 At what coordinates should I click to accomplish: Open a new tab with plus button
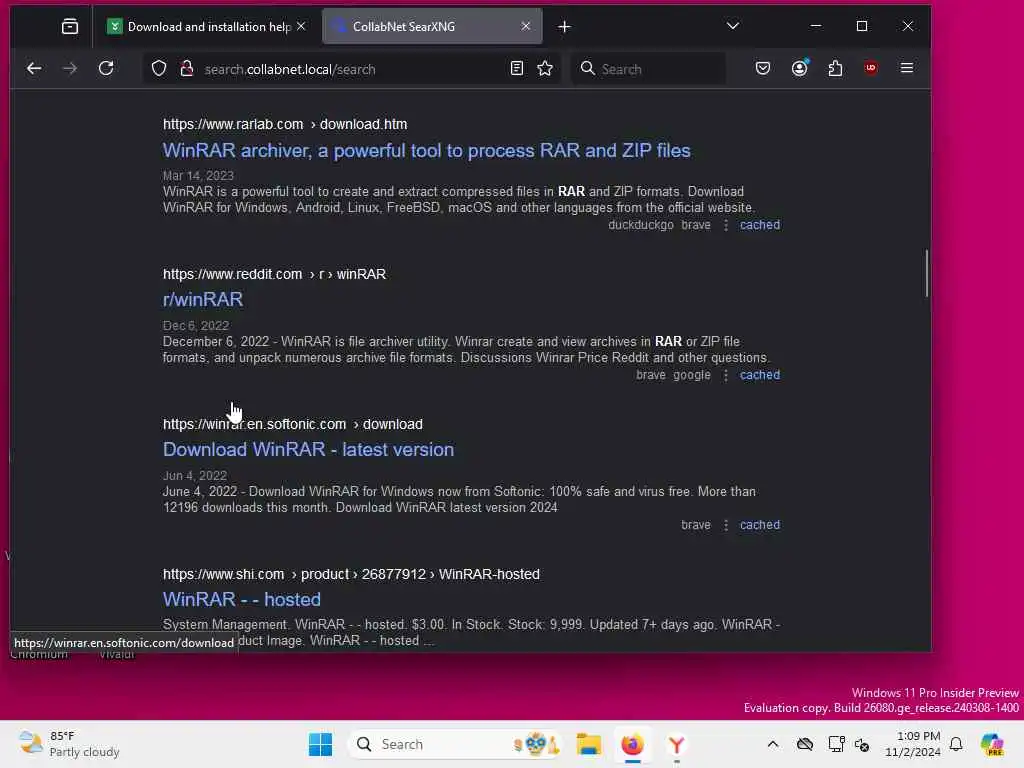click(564, 27)
